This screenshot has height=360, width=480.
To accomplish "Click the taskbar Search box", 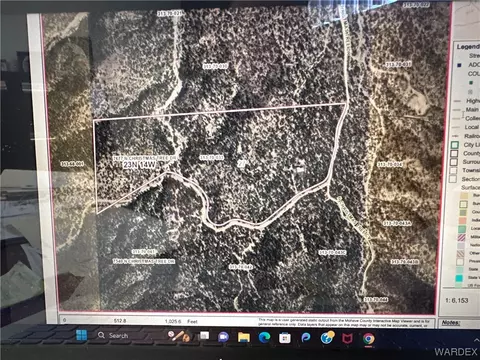I will 113,336.
